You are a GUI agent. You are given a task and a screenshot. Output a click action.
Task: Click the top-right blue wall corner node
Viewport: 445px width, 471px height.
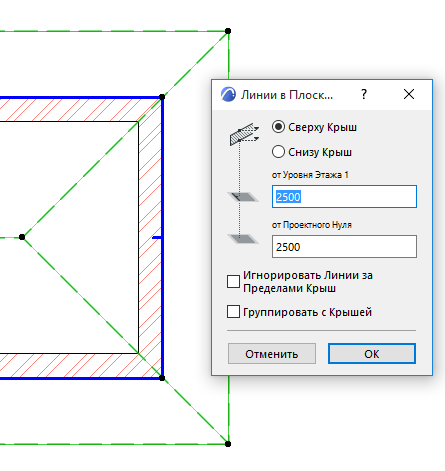(x=162, y=97)
